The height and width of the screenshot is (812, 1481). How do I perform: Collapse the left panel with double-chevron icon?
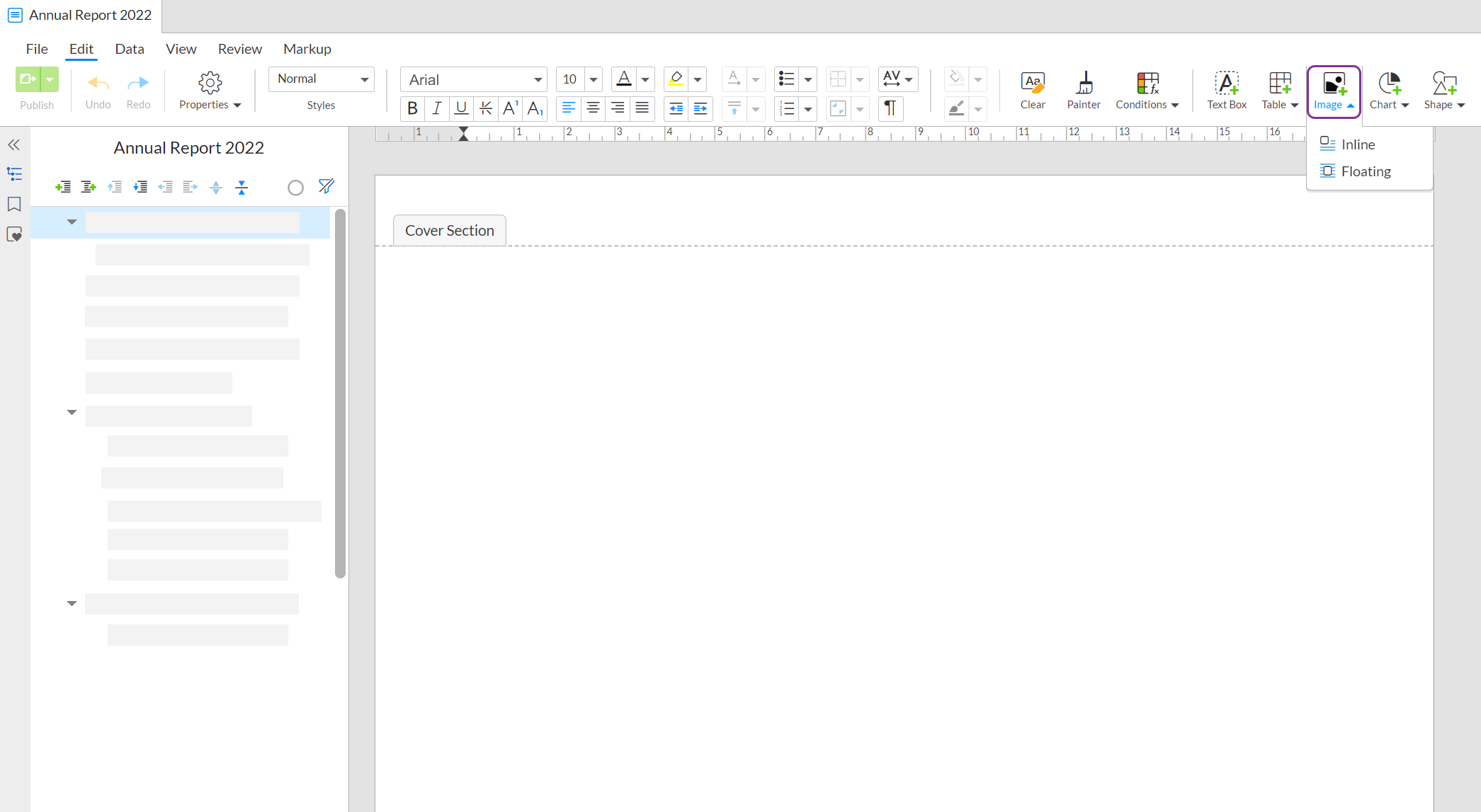(x=13, y=144)
